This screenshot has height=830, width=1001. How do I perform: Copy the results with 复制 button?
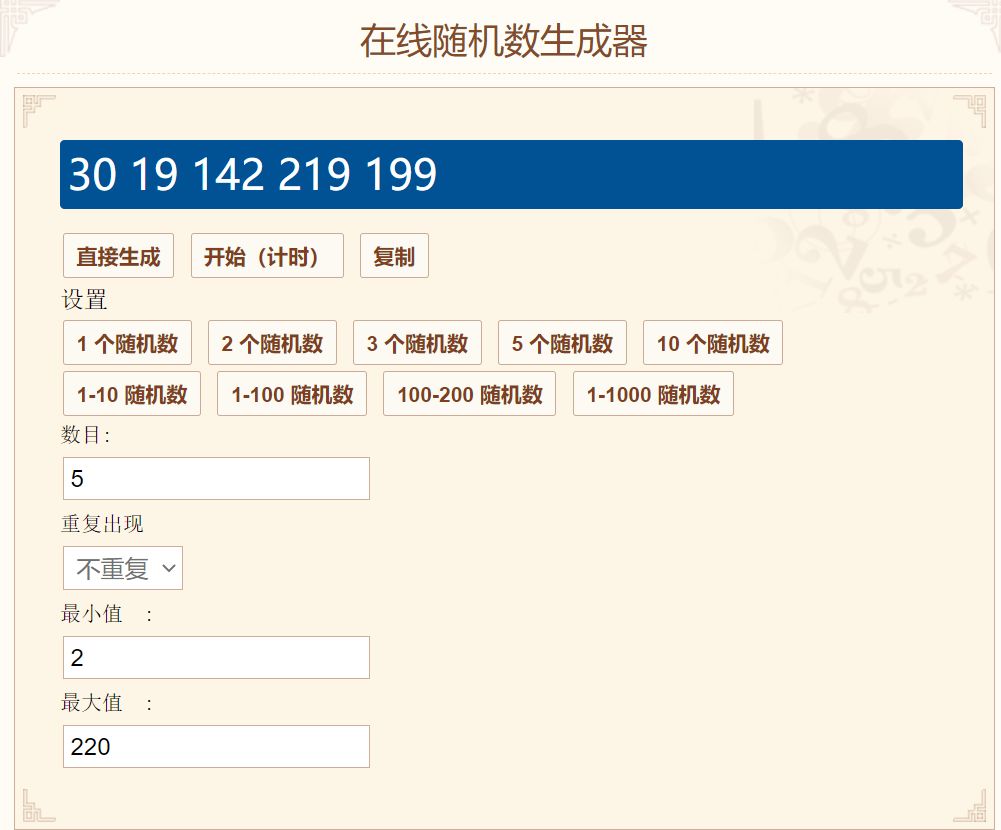(x=394, y=256)
